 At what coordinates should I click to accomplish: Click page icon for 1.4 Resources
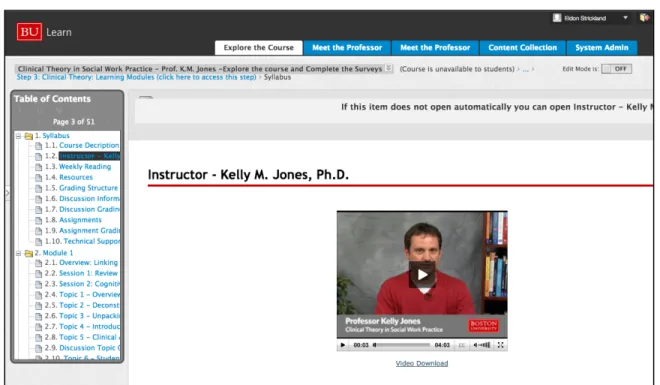point(38,178)
